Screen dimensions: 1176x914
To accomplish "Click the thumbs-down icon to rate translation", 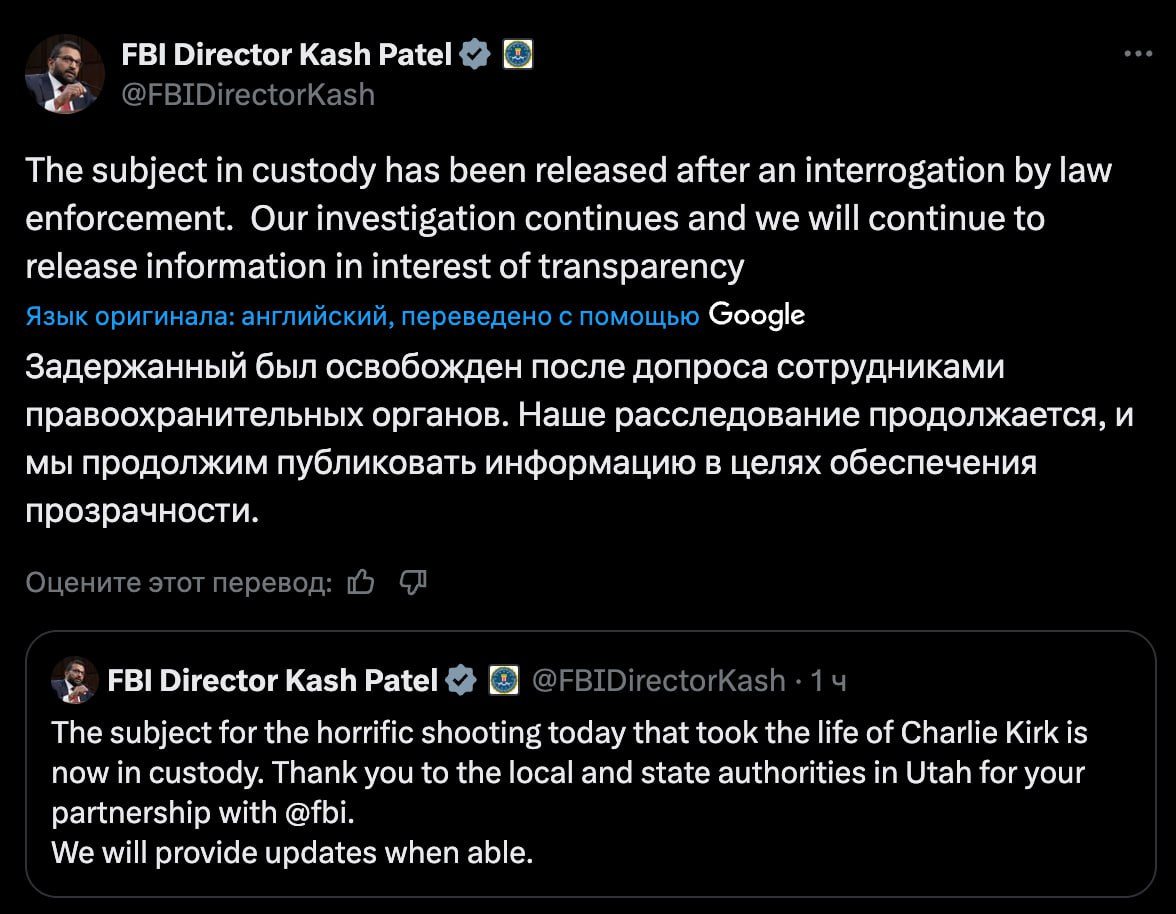I will click(x=412, y=582).
